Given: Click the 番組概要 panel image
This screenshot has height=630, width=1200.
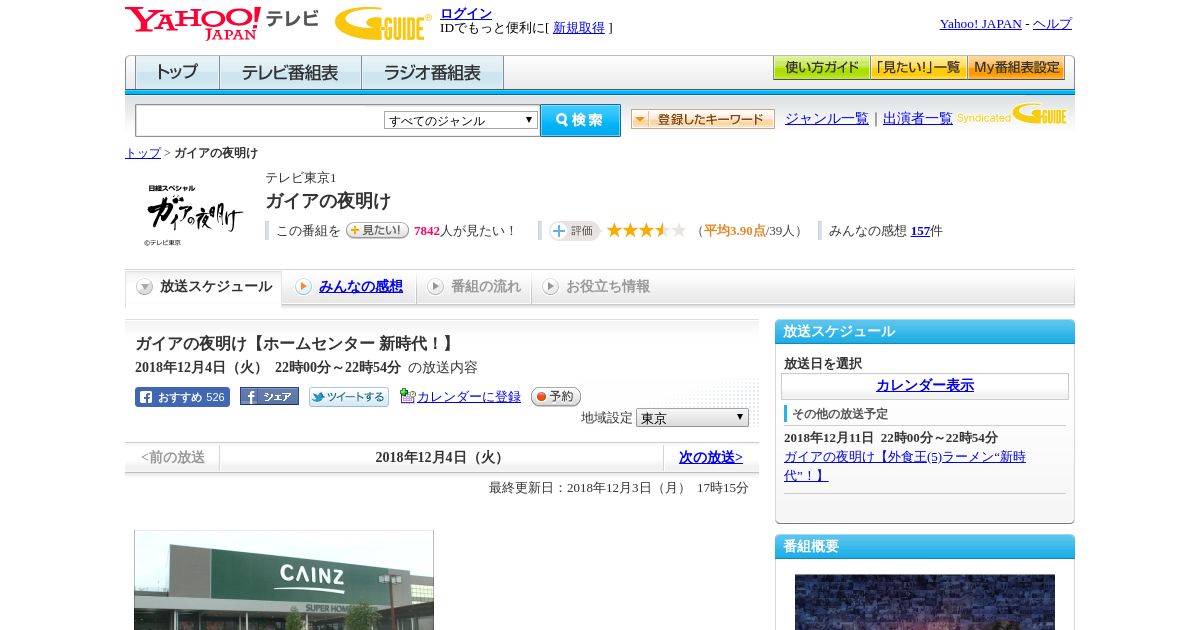Looking at the screenshot, I should pos(925,602).
